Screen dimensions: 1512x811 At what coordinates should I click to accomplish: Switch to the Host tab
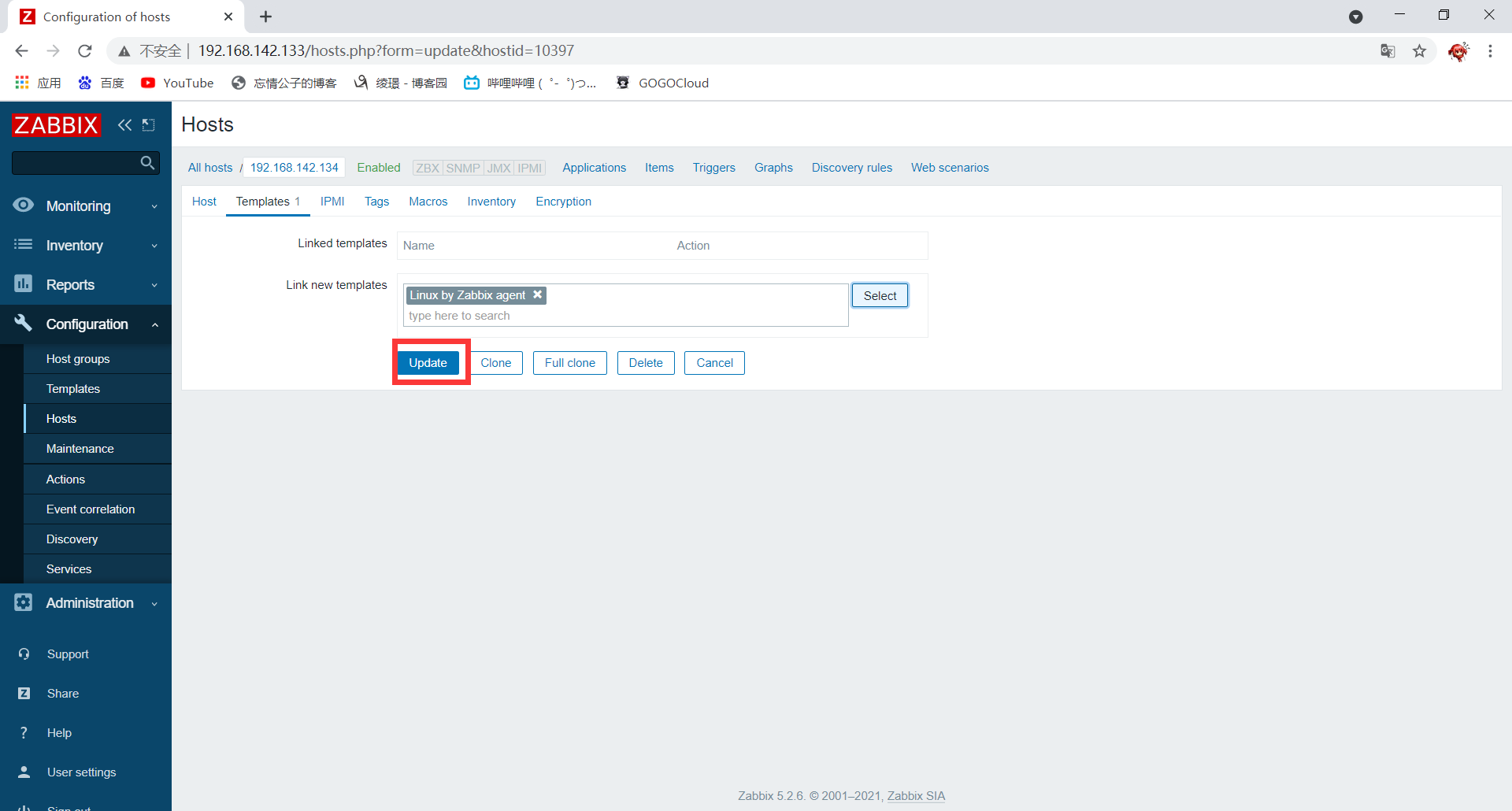point(204,202)
